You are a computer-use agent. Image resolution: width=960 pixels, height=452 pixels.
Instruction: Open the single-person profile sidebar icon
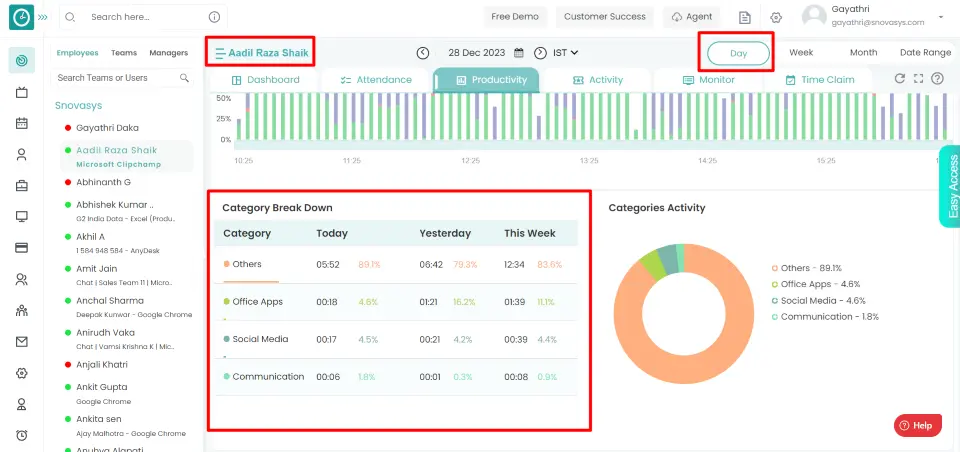(x=21, y=154)
